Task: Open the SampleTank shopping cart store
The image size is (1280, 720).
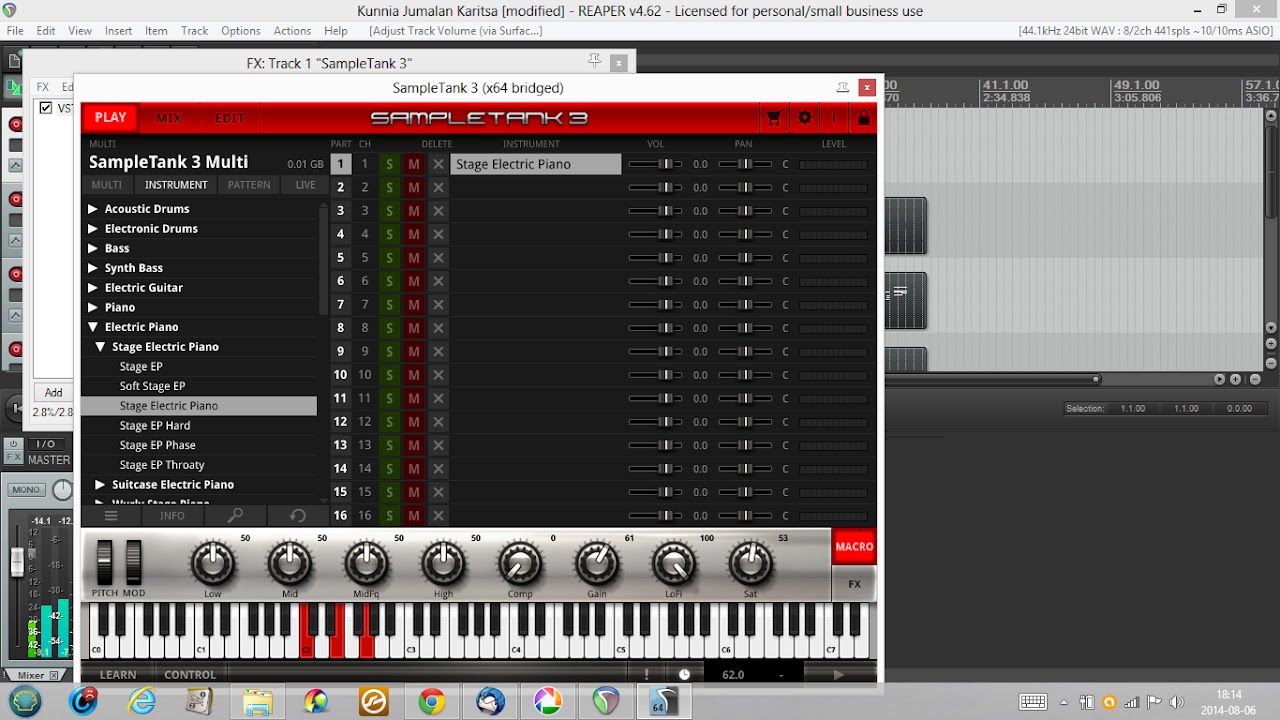Action: tap(773, 118)
